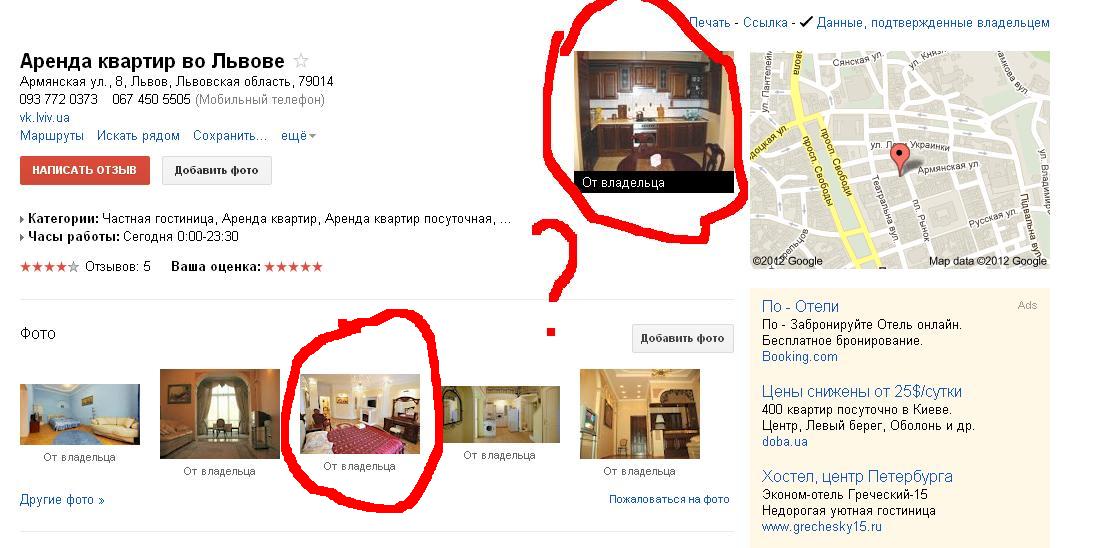Click the Печать link
Image resolution: width=1108 pixels, height=548 pixels.
tap(709, 23)
